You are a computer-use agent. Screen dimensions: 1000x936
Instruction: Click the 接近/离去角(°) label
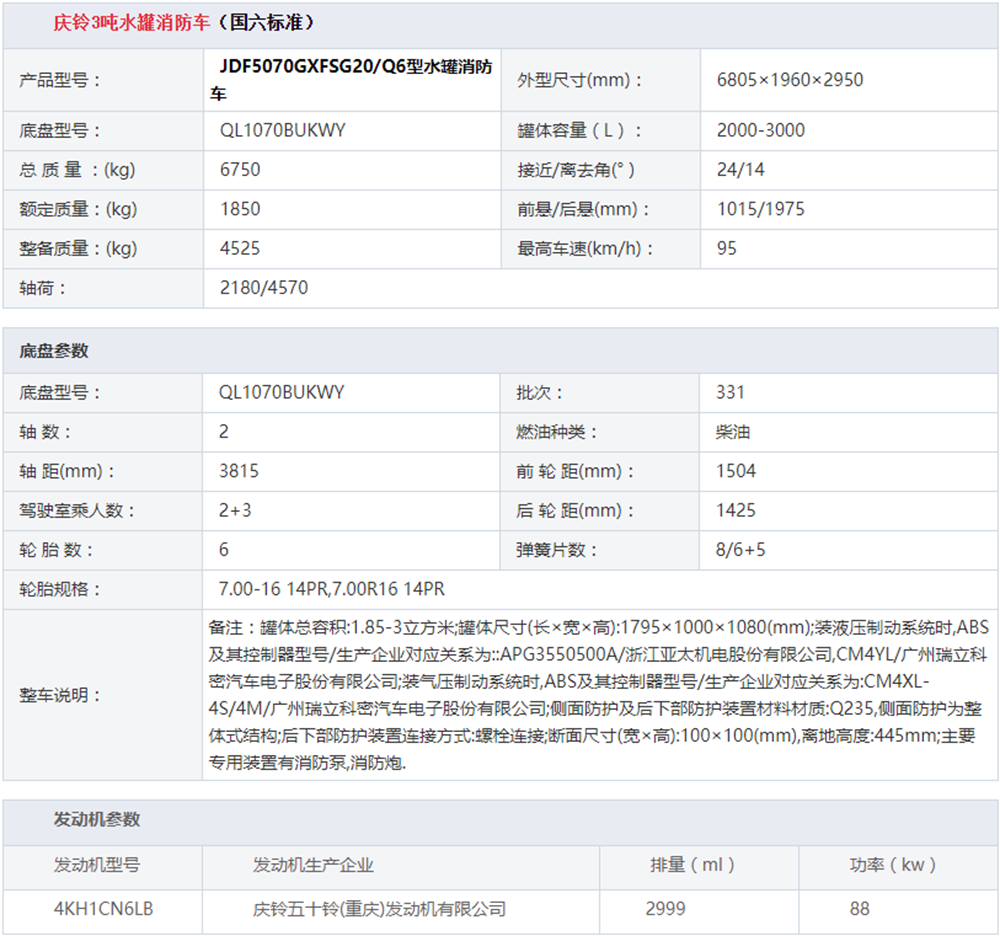coord(575,170)
